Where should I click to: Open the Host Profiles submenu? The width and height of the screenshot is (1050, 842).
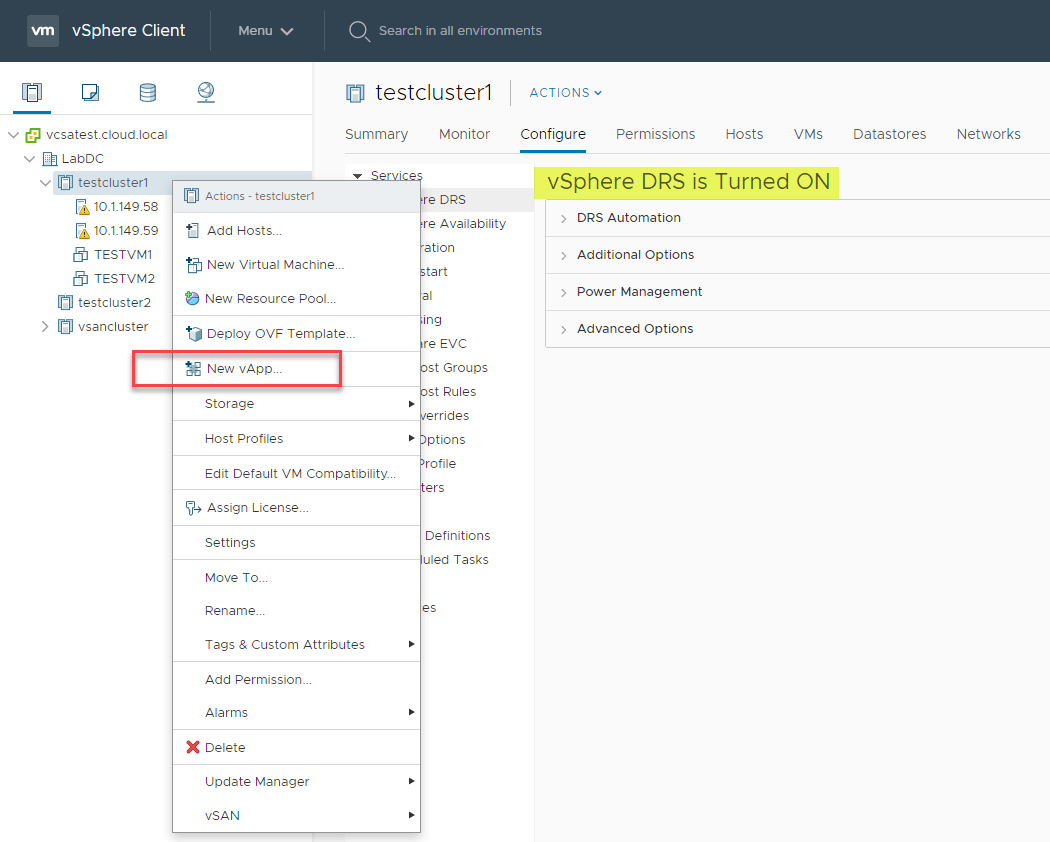297,439
